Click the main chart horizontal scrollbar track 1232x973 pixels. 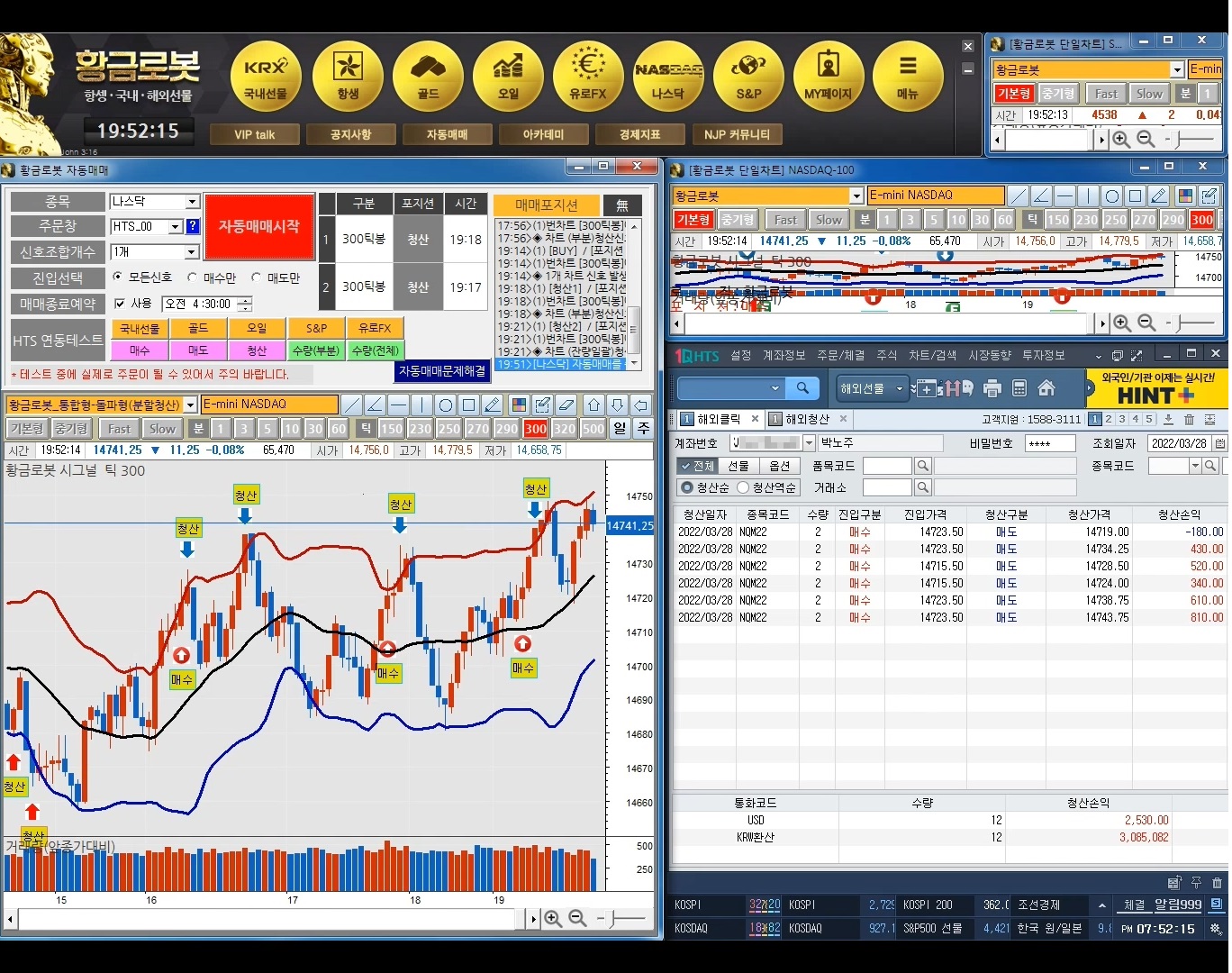[270, 918]
